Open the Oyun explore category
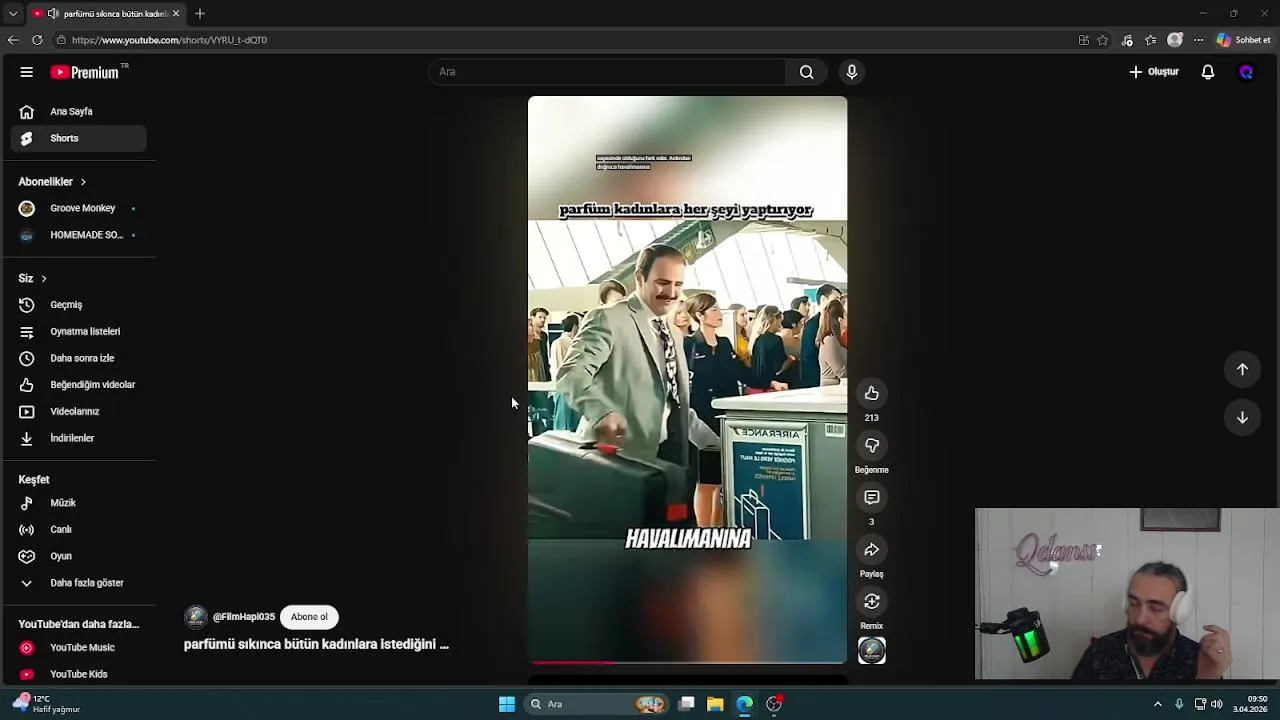Viewport: 1280px width, 720px height. (79, 556)
